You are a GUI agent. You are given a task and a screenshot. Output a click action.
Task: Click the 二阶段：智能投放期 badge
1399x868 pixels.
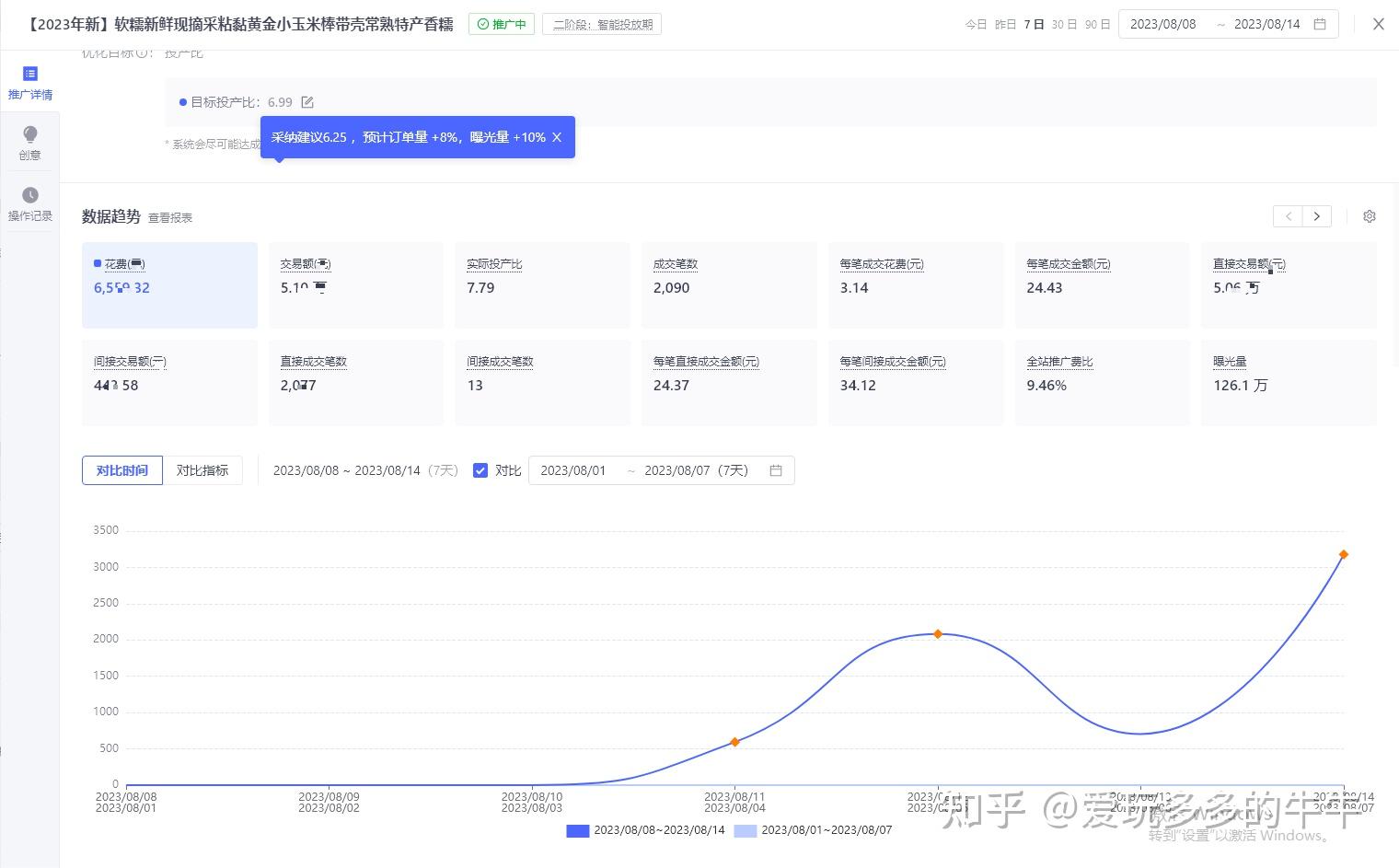(602, 25)
